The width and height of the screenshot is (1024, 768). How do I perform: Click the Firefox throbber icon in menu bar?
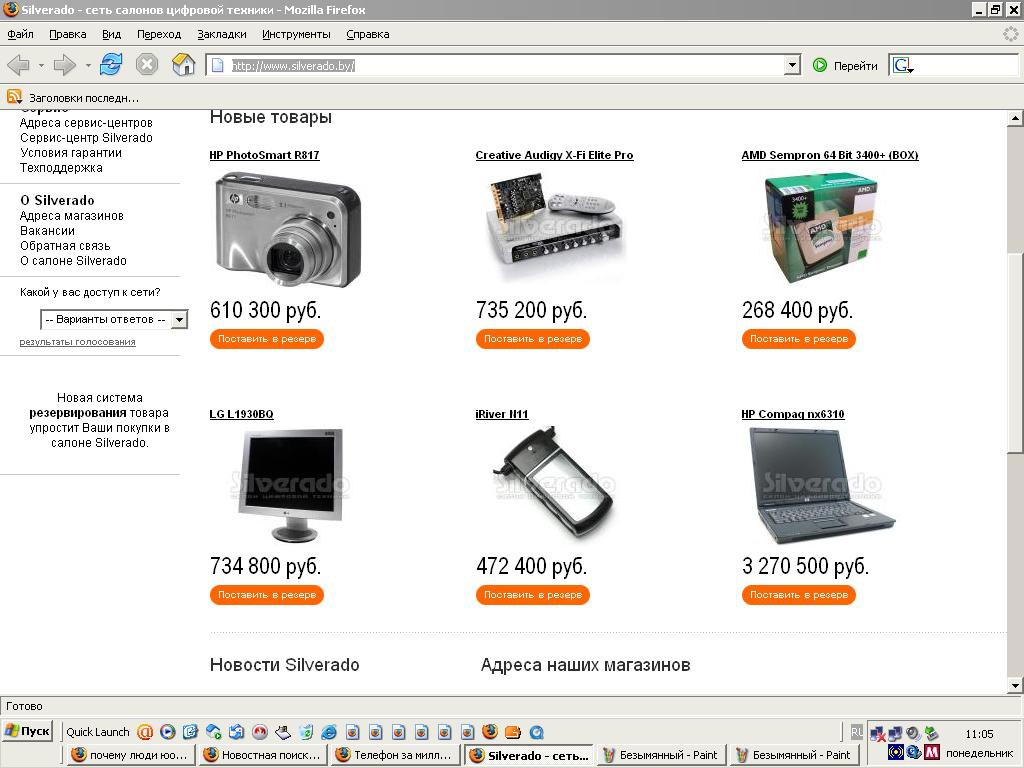(1010, 33)
